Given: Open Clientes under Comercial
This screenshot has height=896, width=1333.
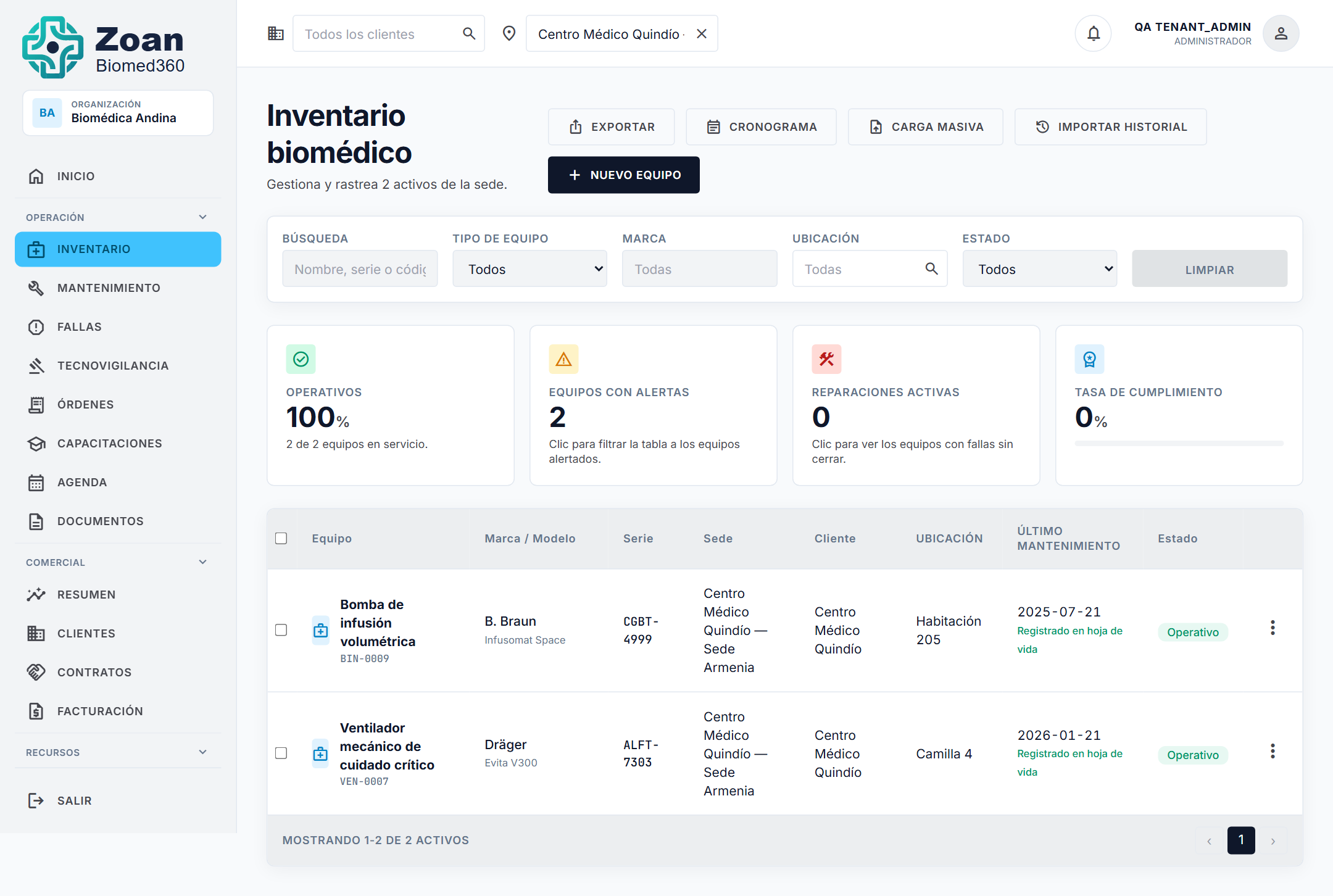Looking at the screenshot, I should pyautogui.click(x=118, y=634).
